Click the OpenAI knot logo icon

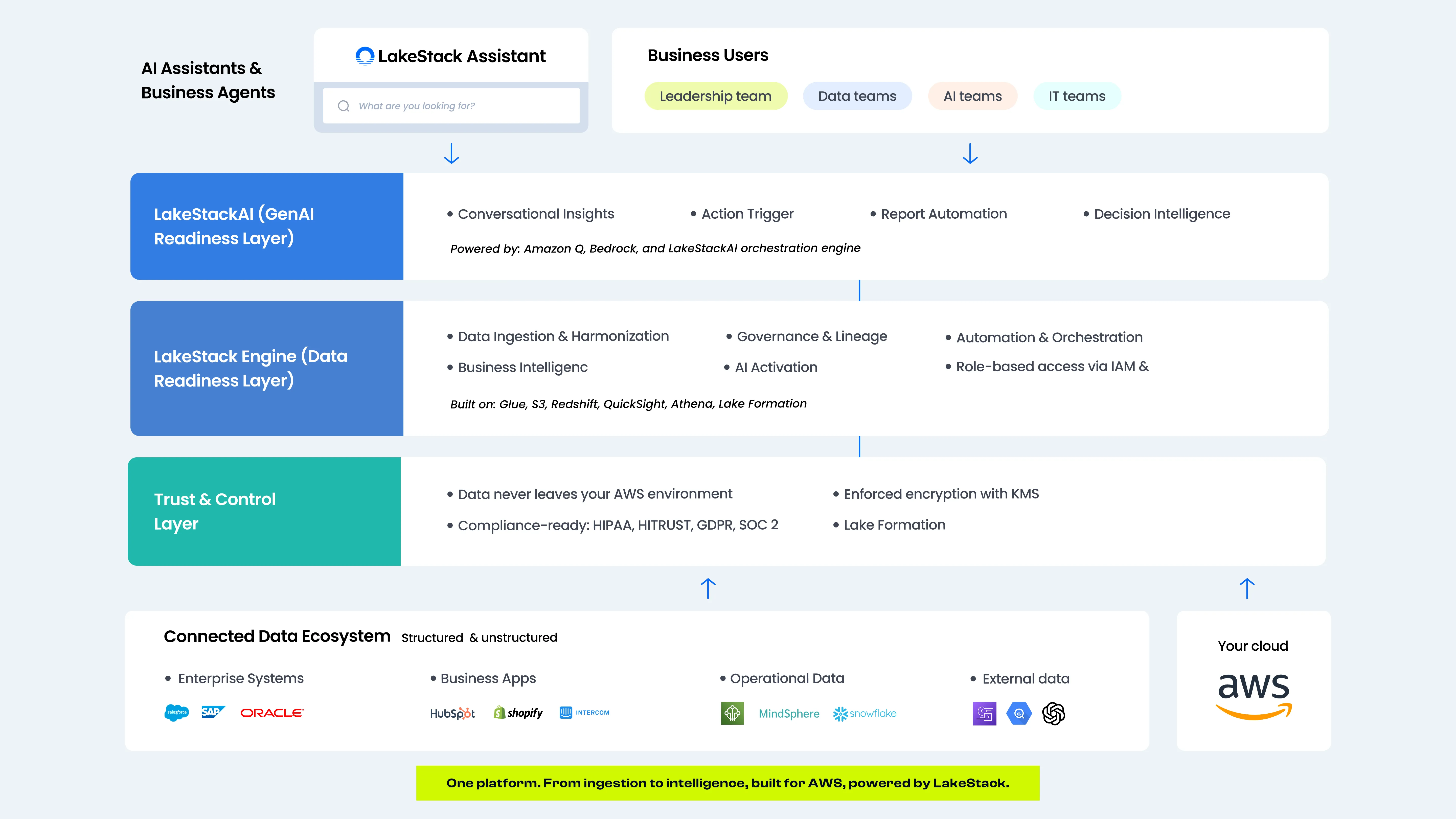[x=1054, y=713]
